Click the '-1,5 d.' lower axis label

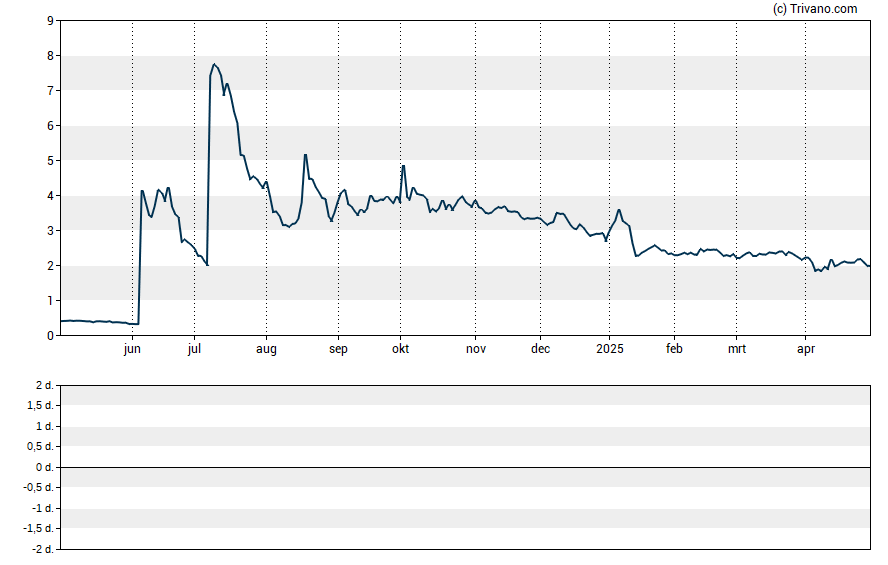39,529
